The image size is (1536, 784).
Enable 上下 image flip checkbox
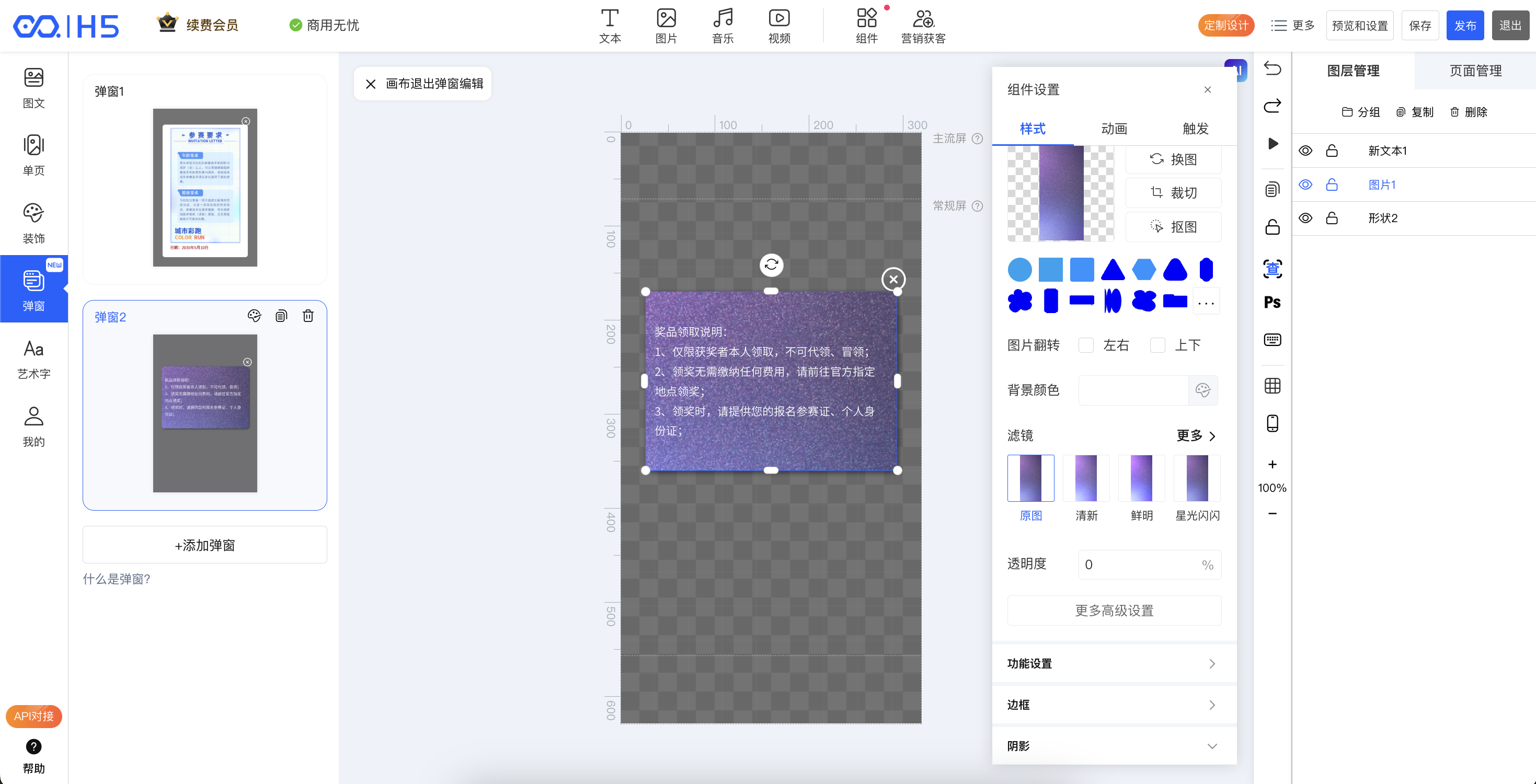point(1157,345)
